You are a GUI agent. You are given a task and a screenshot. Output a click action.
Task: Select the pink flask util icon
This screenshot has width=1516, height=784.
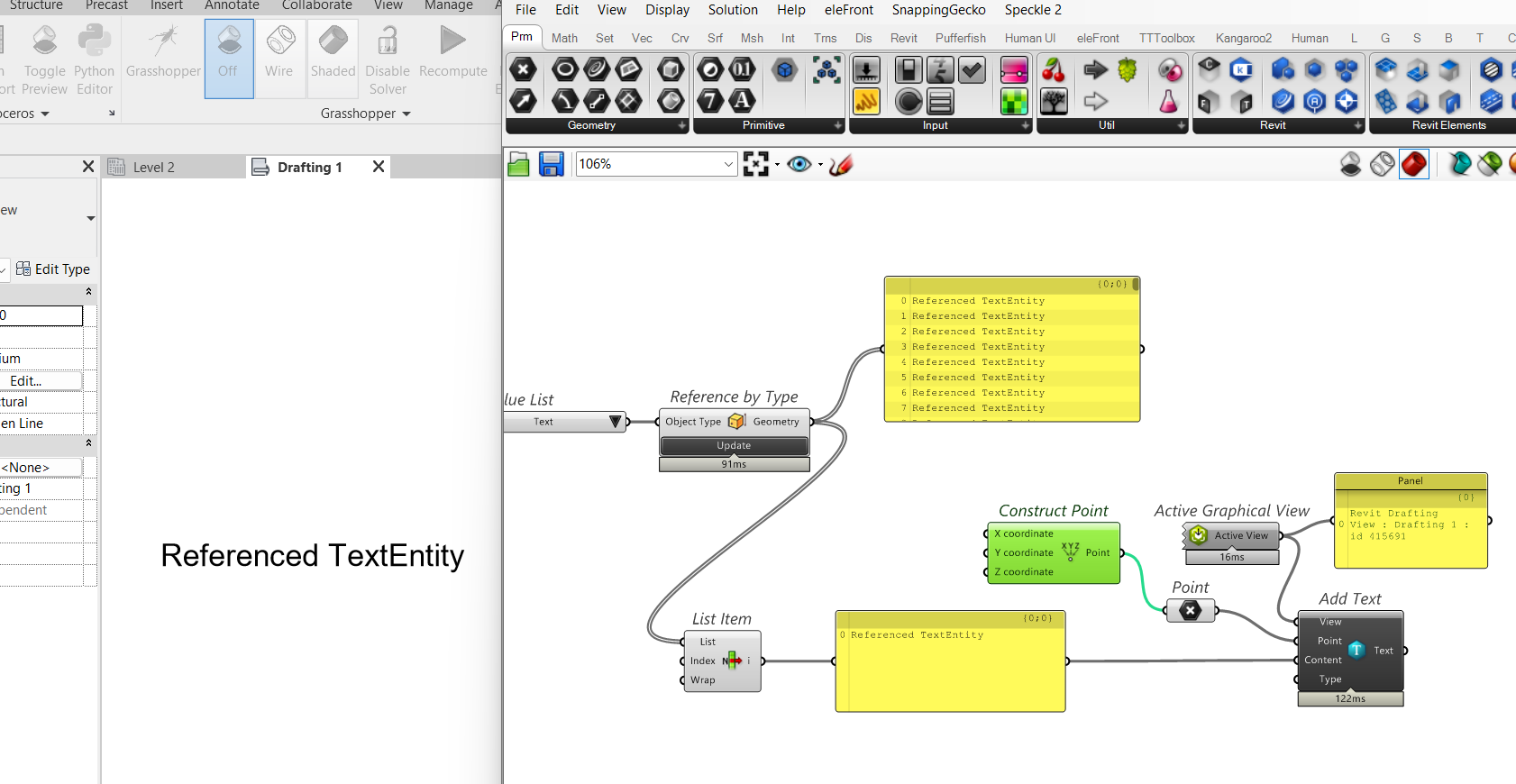(1169, 101)
